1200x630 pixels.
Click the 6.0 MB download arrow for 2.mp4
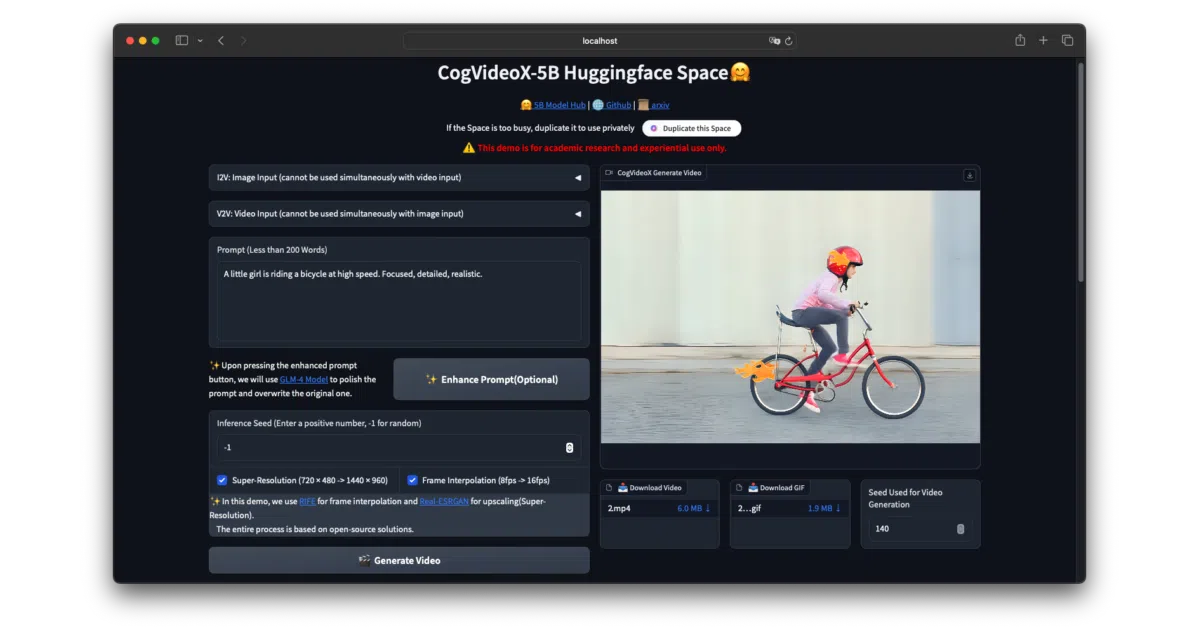[x=708, y=508]
